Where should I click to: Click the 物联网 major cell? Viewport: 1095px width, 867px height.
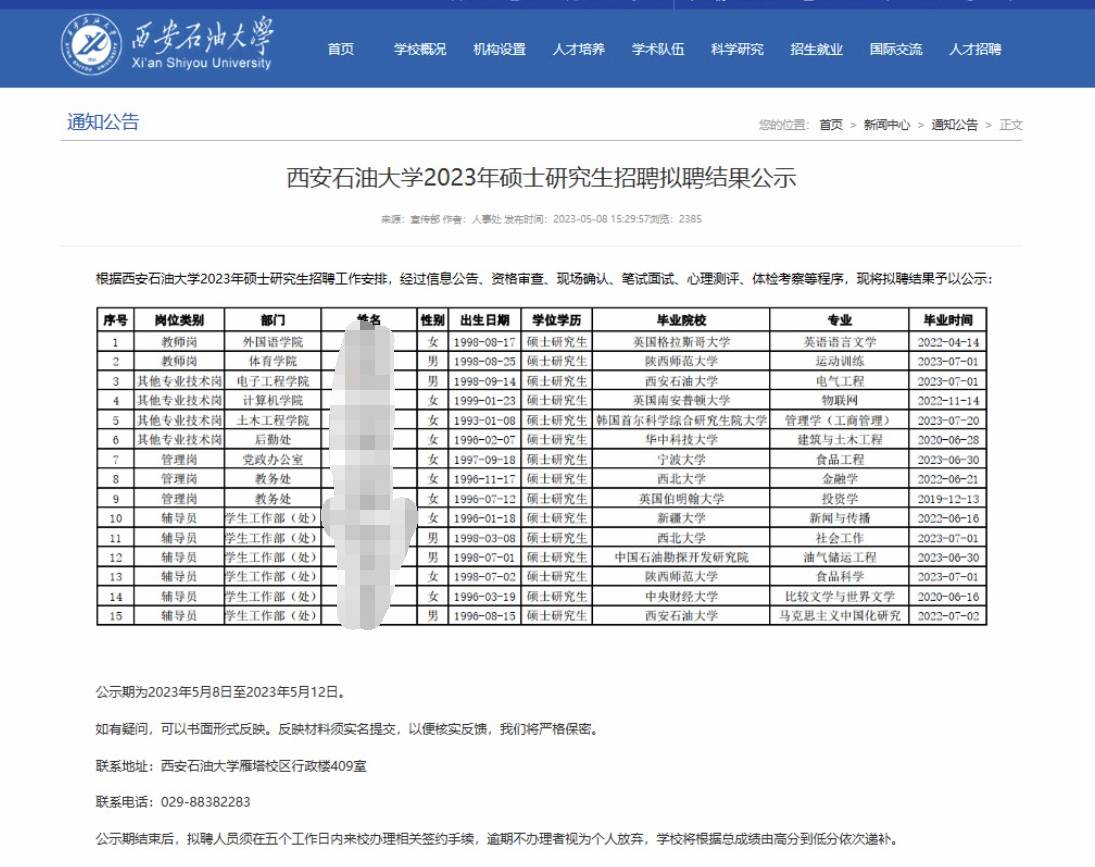(x=839, y=401)
